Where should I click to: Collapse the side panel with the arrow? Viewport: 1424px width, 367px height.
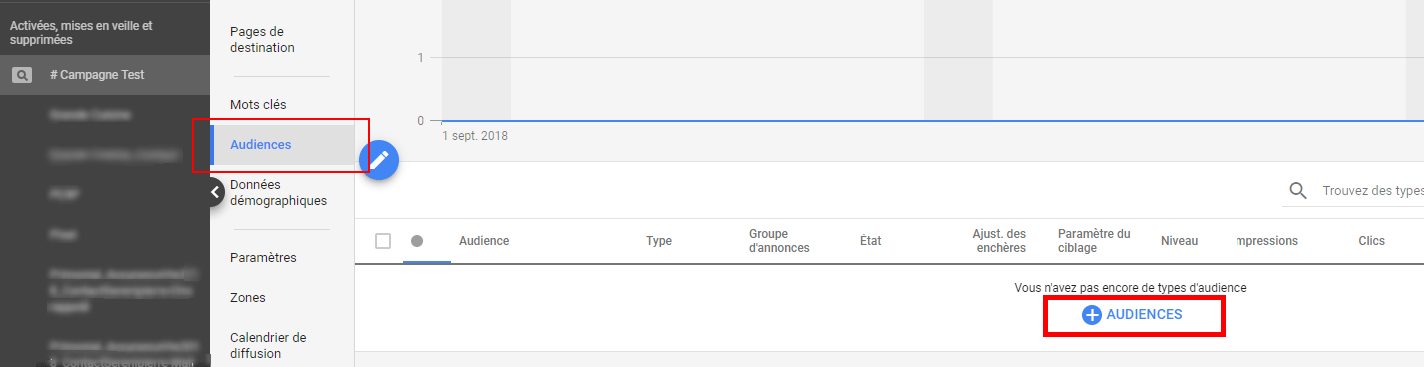pos(214,191)
